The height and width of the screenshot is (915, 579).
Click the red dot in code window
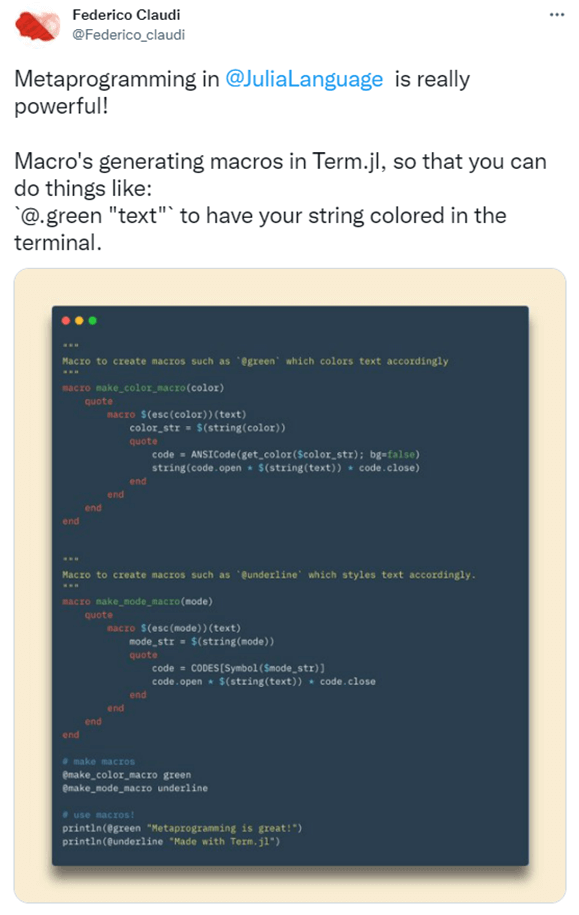pyautogui.click(x=66, y=320)
